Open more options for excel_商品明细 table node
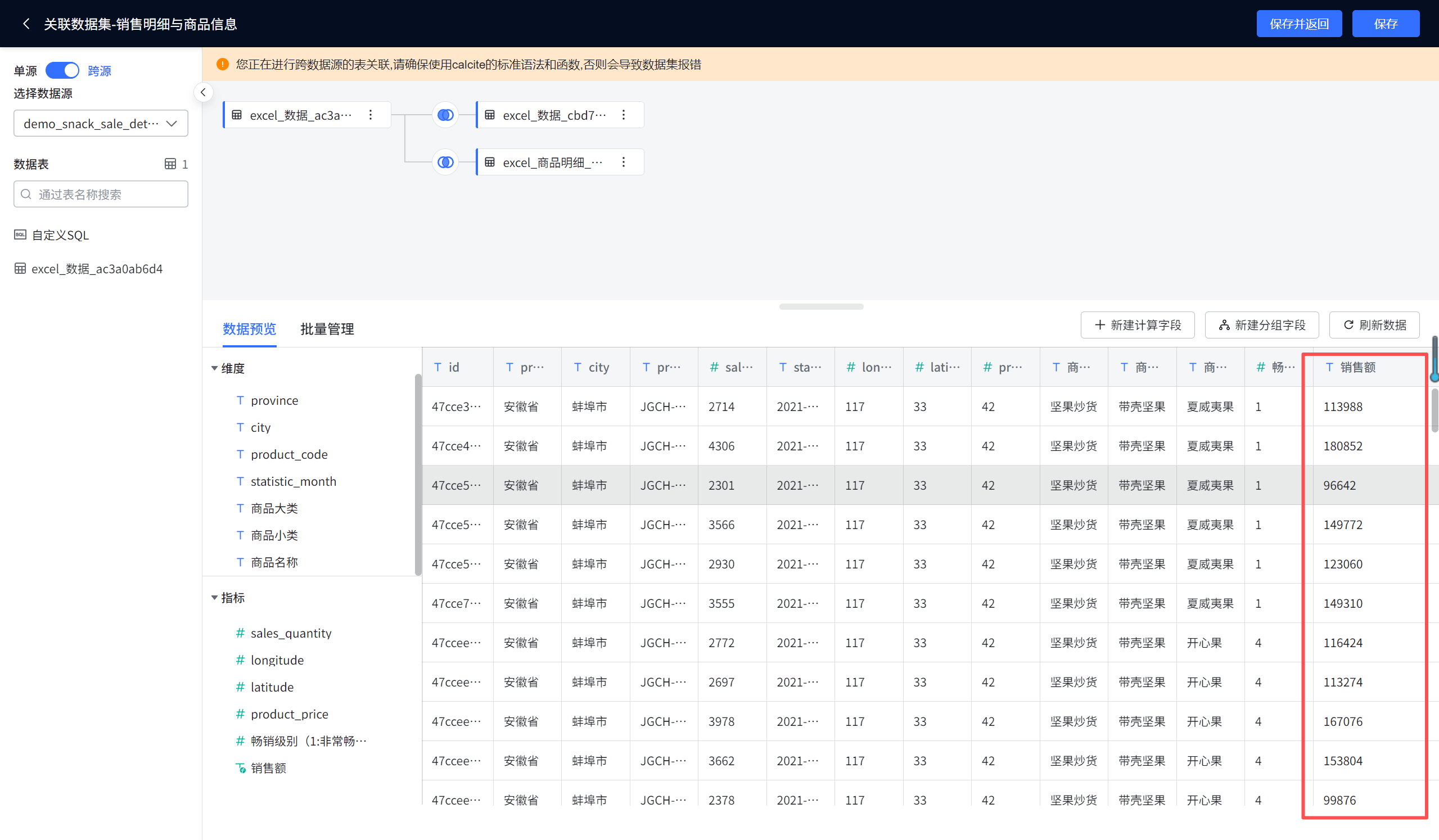The image size is (1439, 840). (x=624, y=162)
